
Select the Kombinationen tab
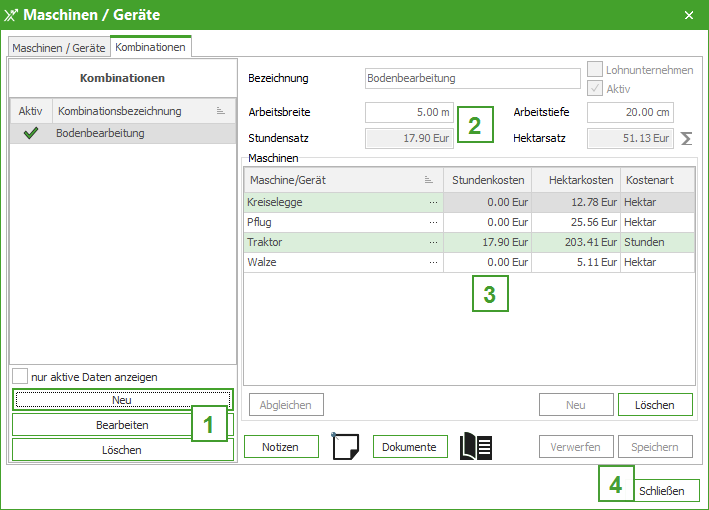coord(149,47)
